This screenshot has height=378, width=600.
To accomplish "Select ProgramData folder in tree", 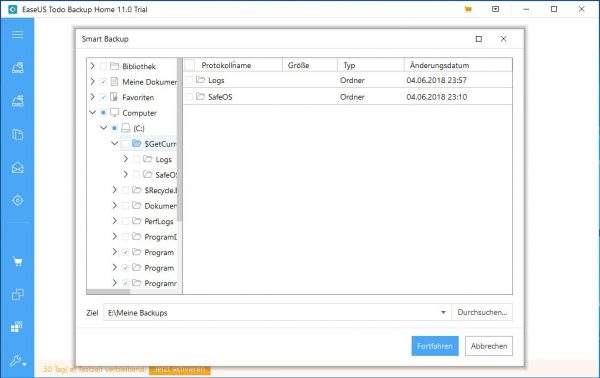I will pyautogui.click(x=160, y=237).
